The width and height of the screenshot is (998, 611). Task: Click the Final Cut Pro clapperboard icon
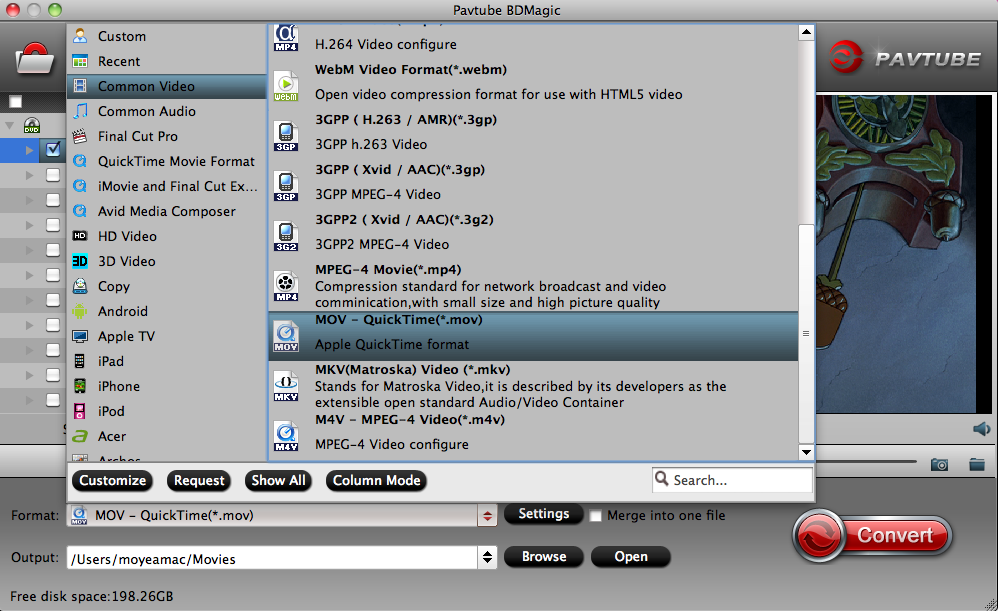point(80,136)
